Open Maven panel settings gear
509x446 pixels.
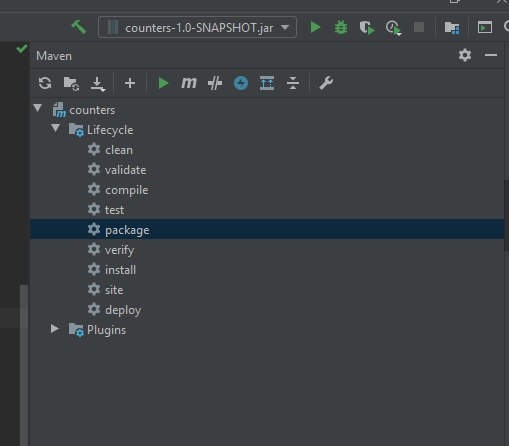tap(465, 55)
